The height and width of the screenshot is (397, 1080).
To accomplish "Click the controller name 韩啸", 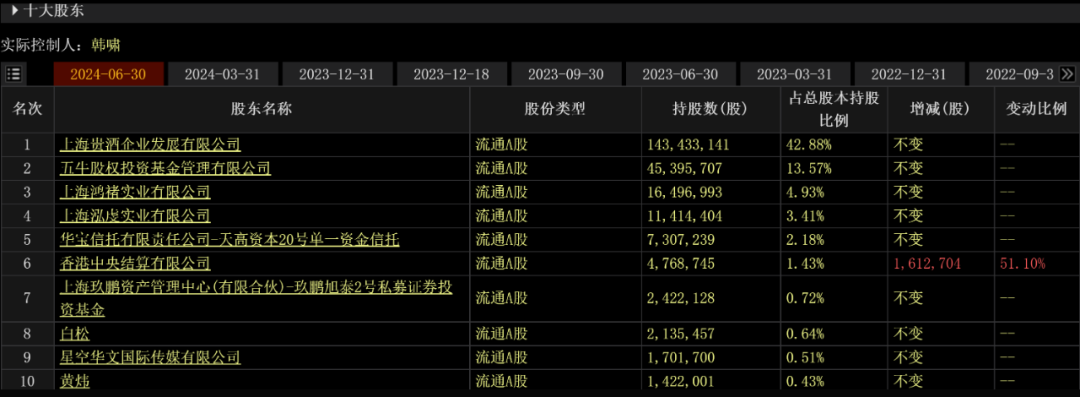I will (105, 45).
